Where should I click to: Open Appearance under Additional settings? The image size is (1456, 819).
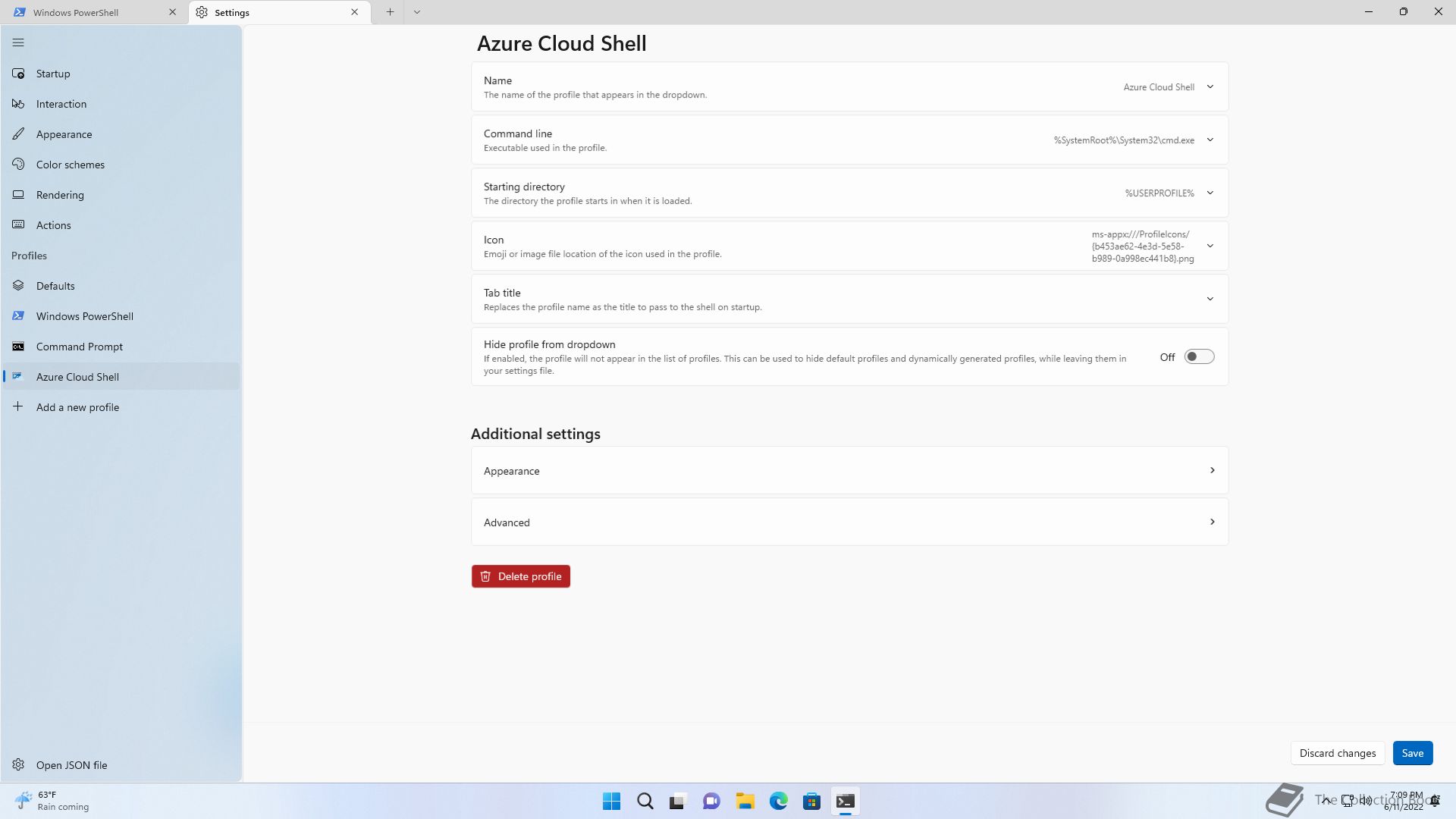point(849,471)
